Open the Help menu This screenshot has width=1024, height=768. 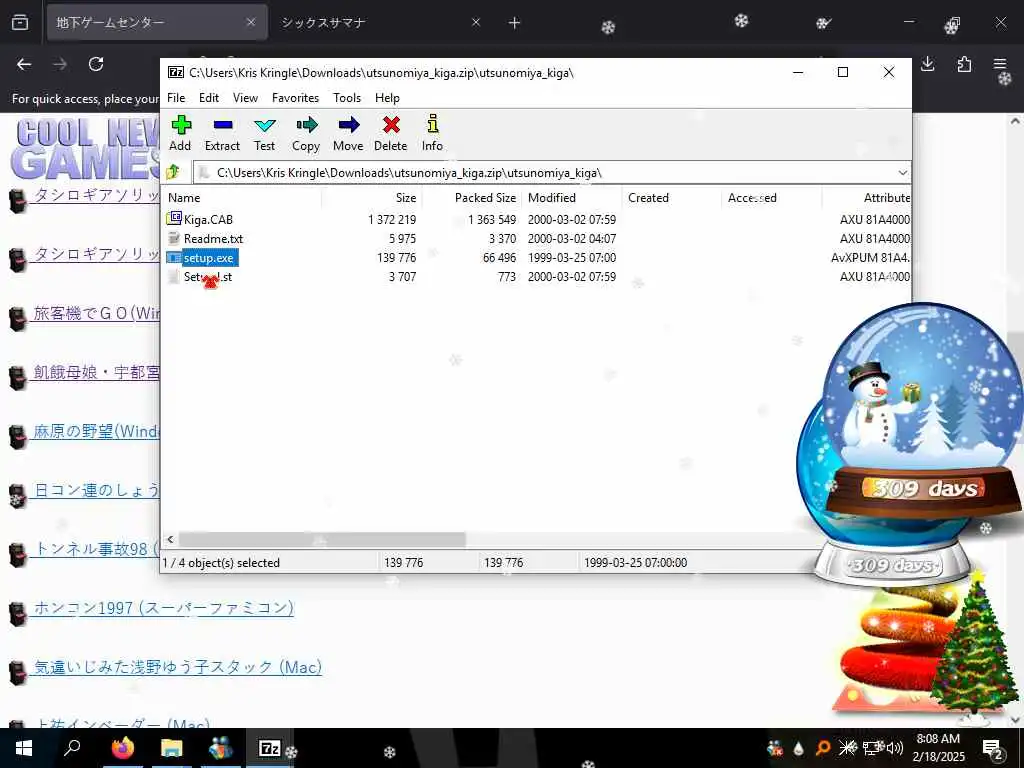[x=387, y=98]
